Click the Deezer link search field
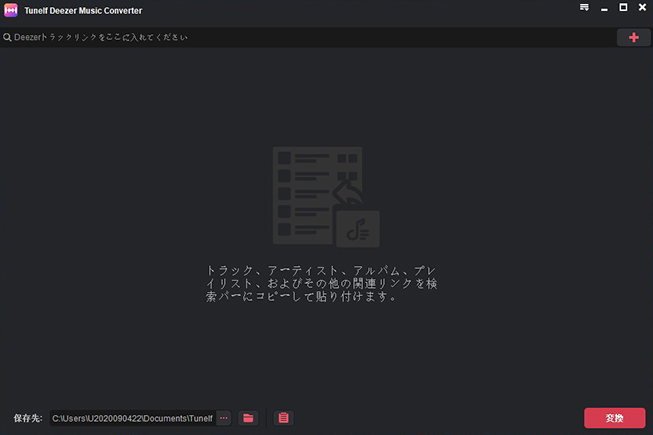 [x=308, y=37]
